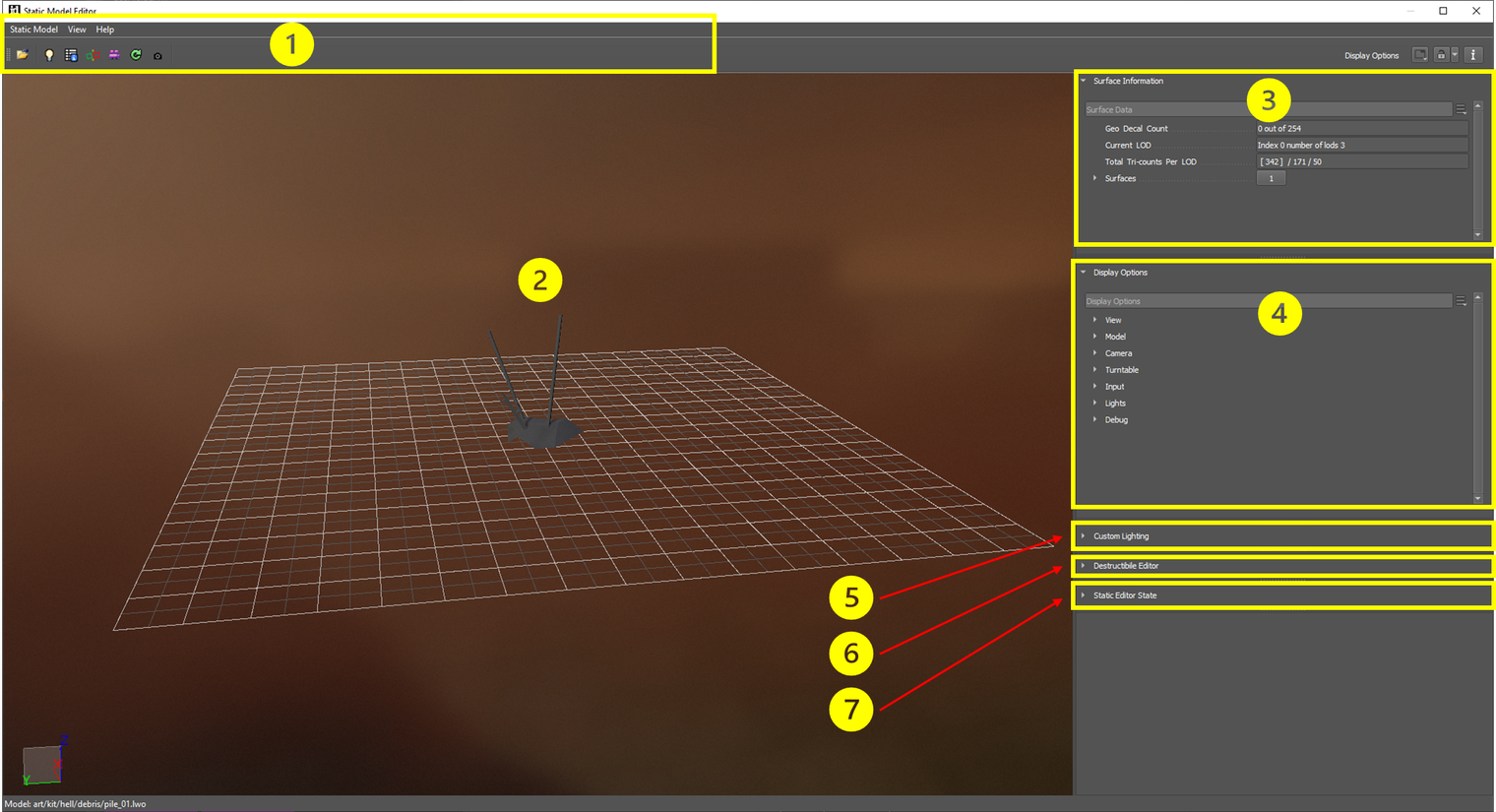The height and width of the screenshot is (812, 1496).
Task: Expand the Lights options group
Action: tap(1094, 404)
